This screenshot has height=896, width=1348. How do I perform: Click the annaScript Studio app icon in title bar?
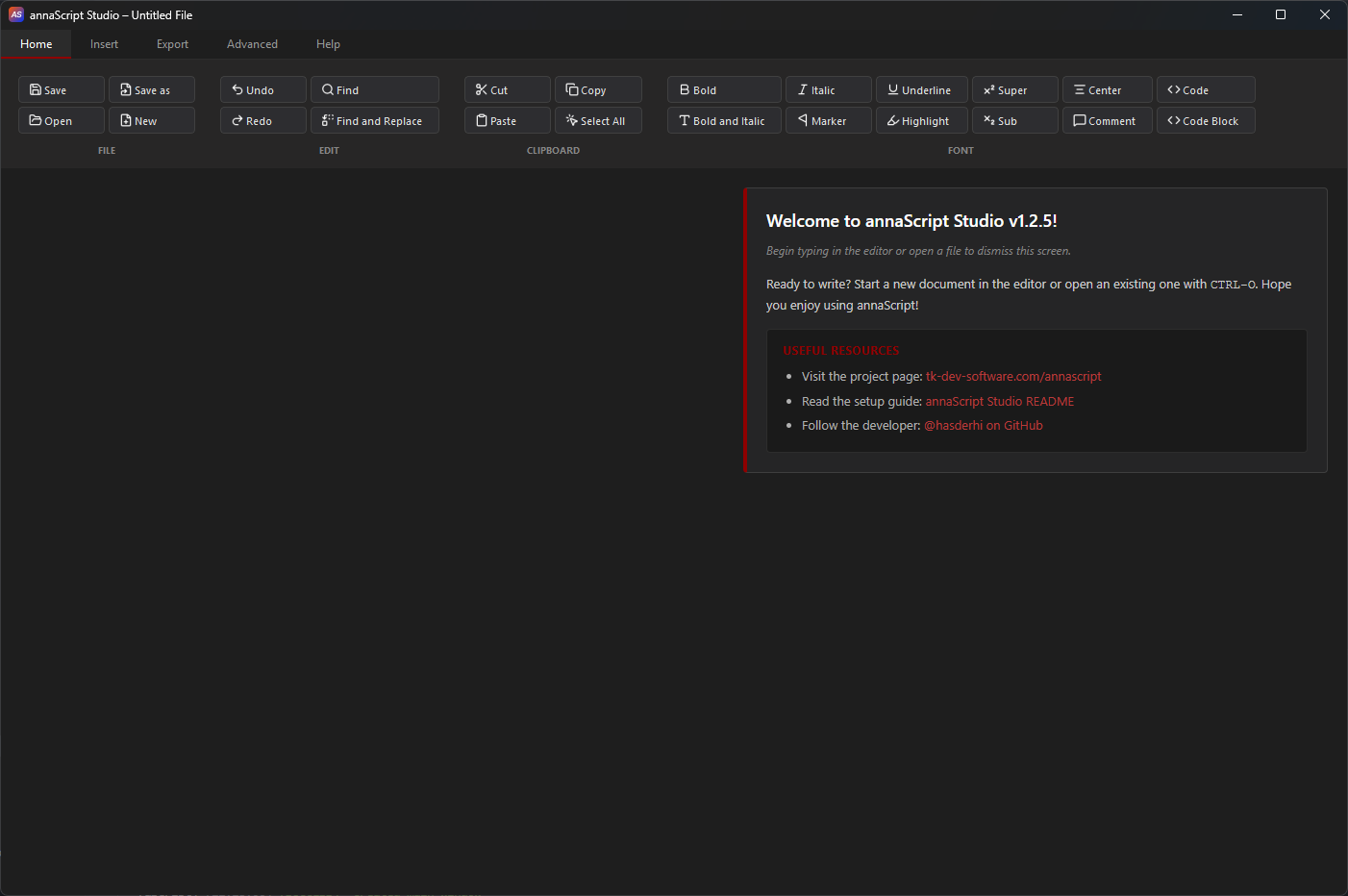(16, 14)
